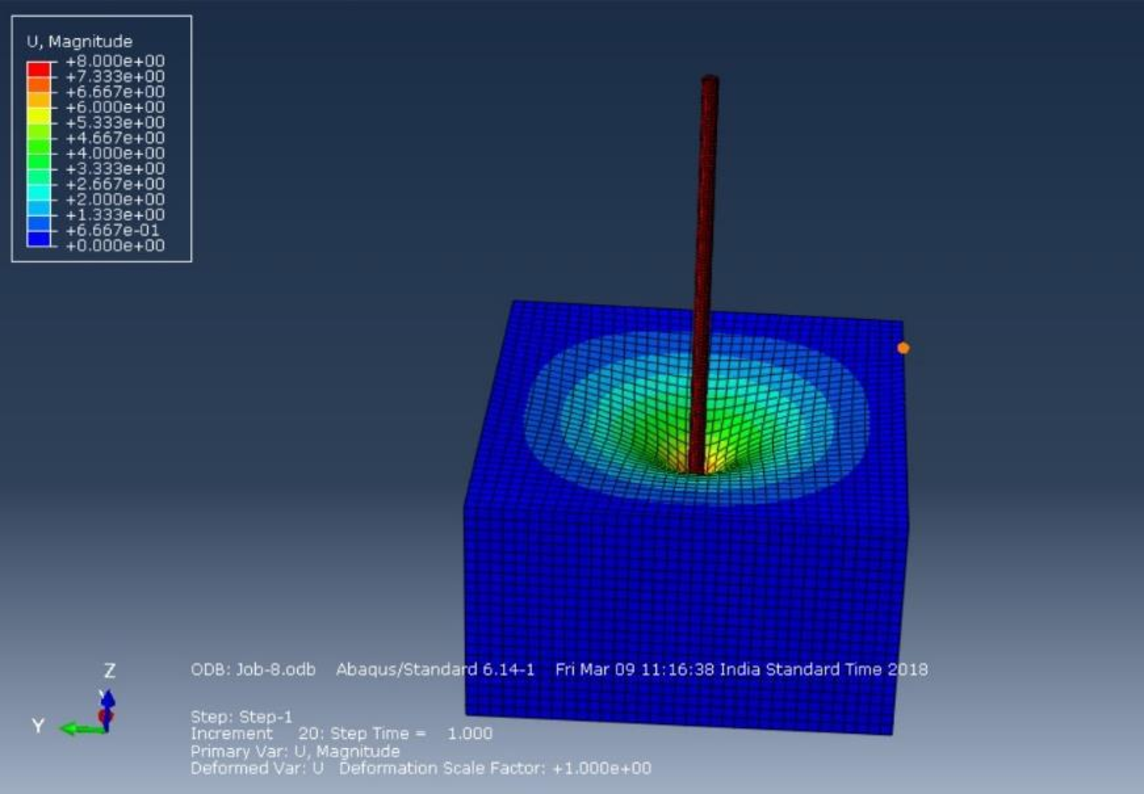Select the orange node marker on the block edge
1144x794 pixels.
pos(904,347)
